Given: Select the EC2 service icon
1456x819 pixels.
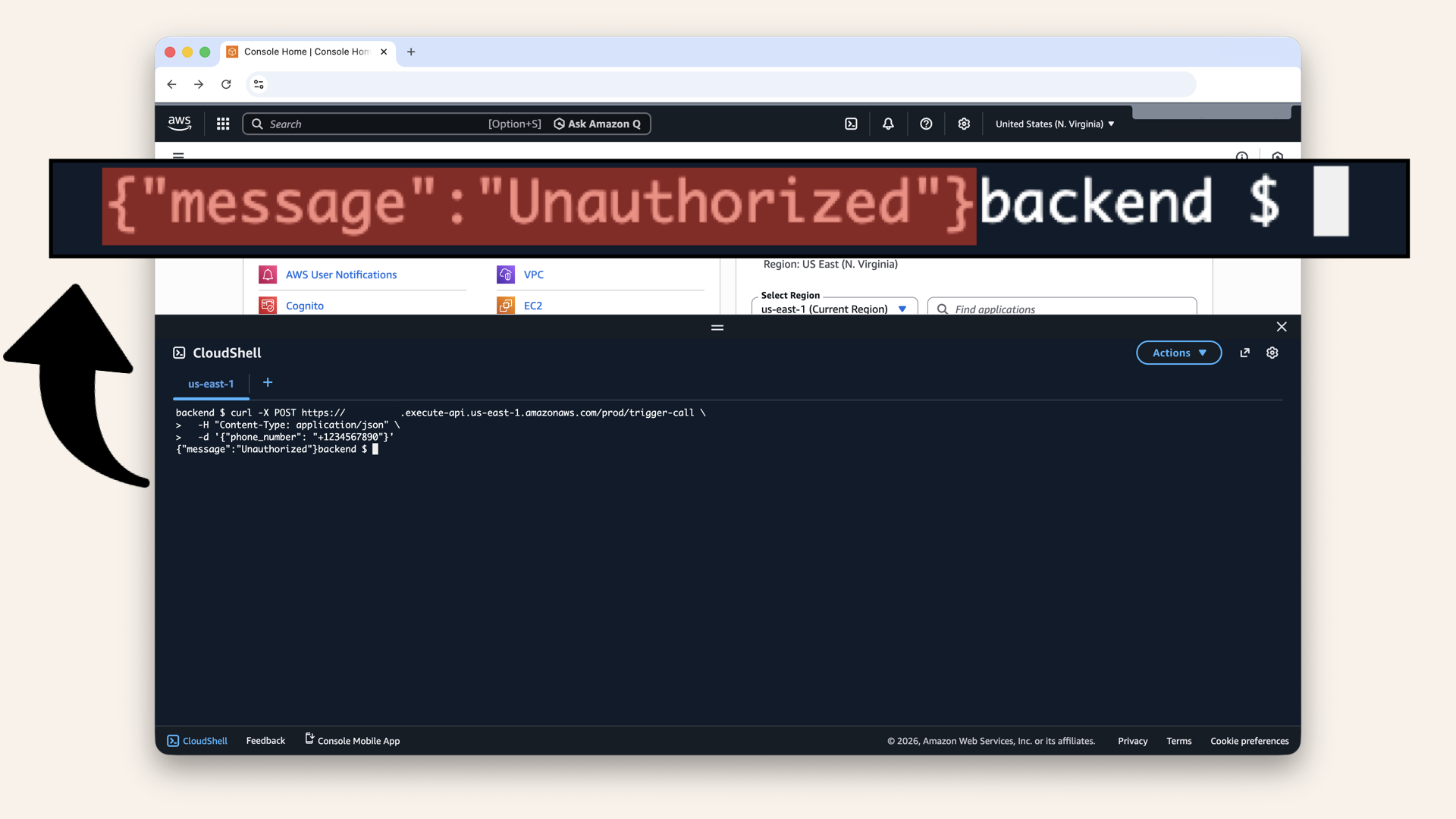Looking at the screenshot, I should (x=506, y=305).
